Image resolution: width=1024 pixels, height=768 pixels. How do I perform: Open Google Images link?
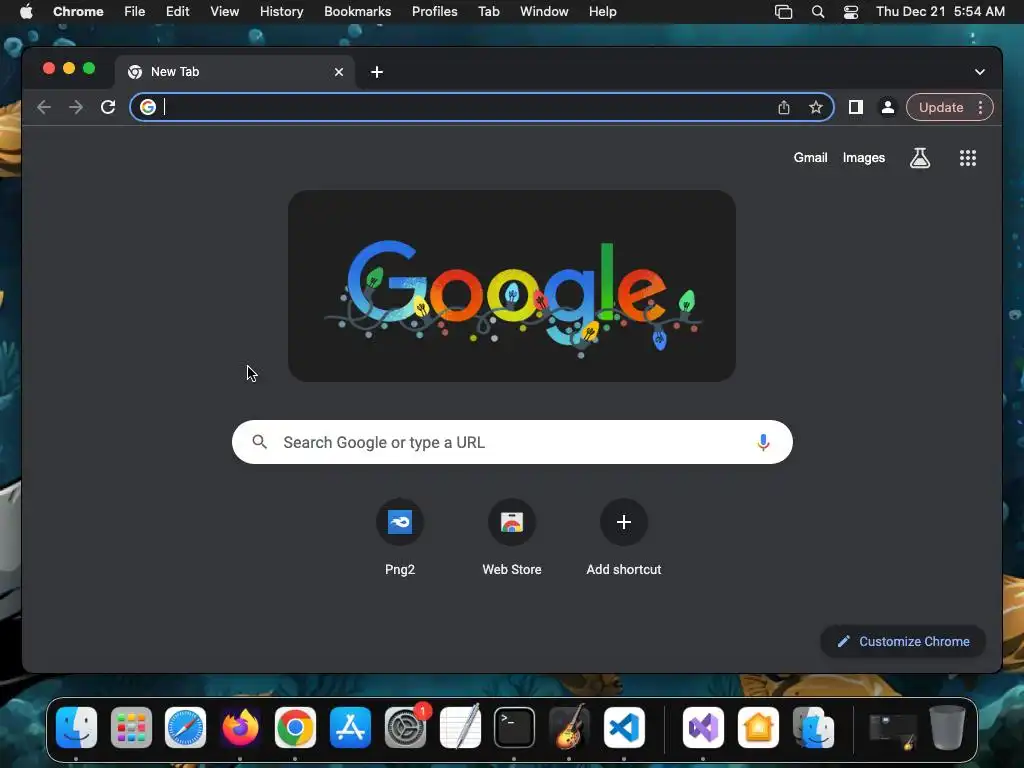[x=863, y=157]
